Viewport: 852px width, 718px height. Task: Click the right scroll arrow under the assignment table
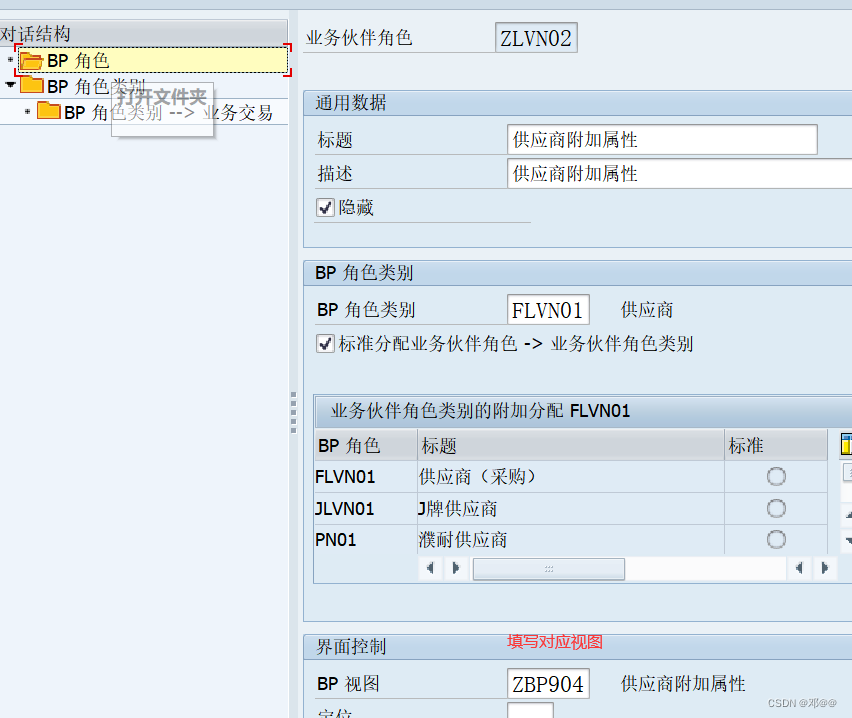point(456,567)
